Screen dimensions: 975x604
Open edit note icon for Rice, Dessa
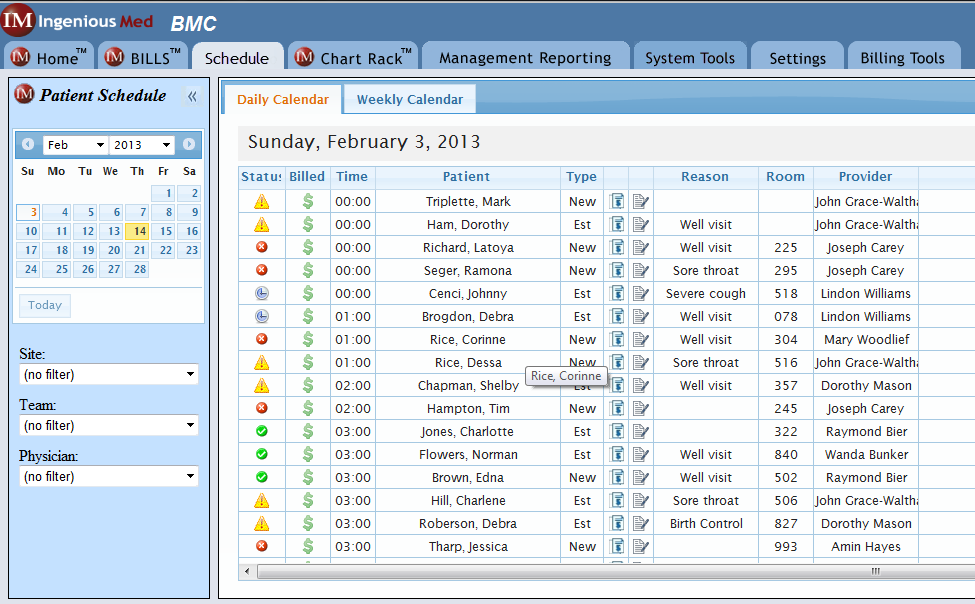point(641,363)
